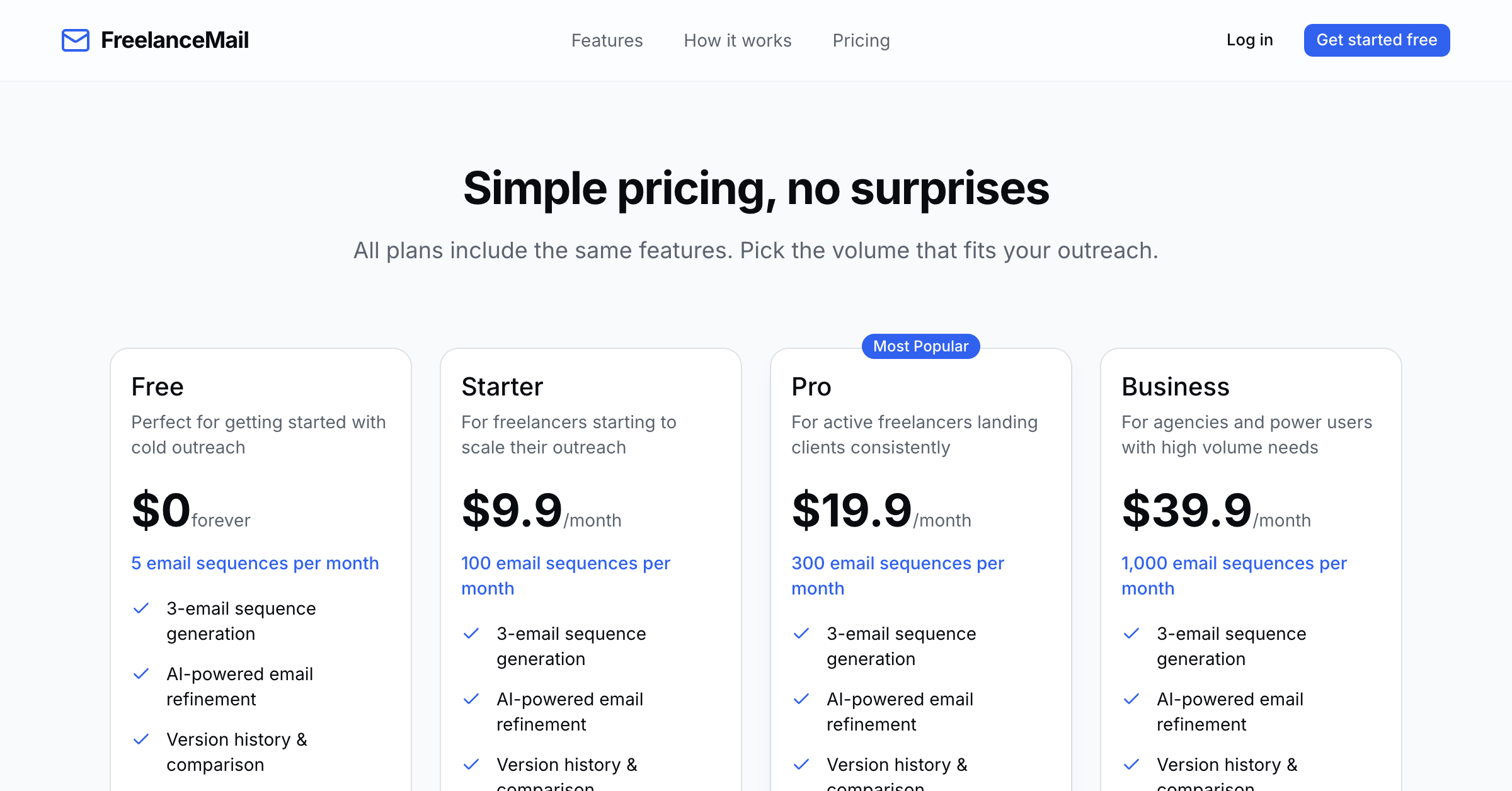
Task: Click checkmark next to Free plan's AI-powered email refinement
Action: 141,674
